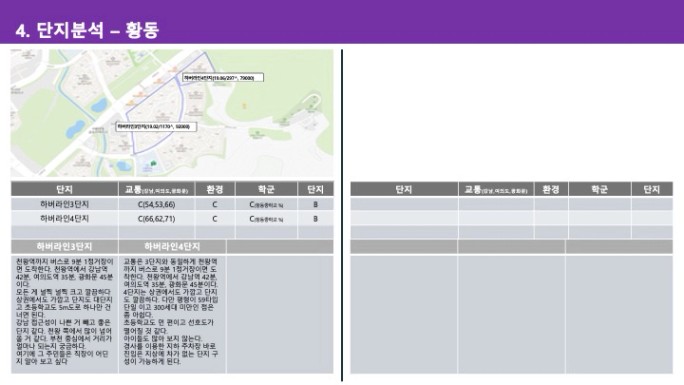
Task: Select the map image of the apartment complexes
Action: (x=172, y=113)
